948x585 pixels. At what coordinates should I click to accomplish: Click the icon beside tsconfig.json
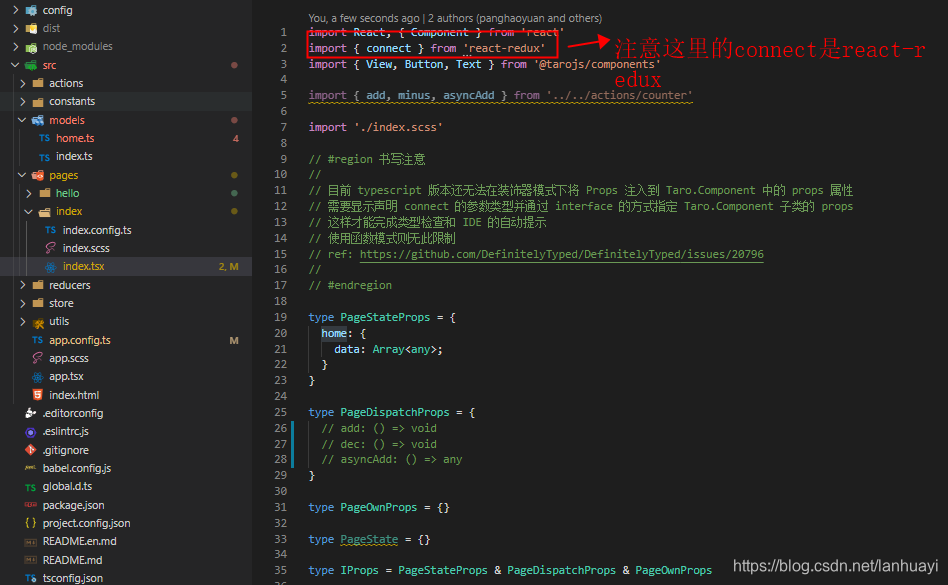click(x=30, y=578)
